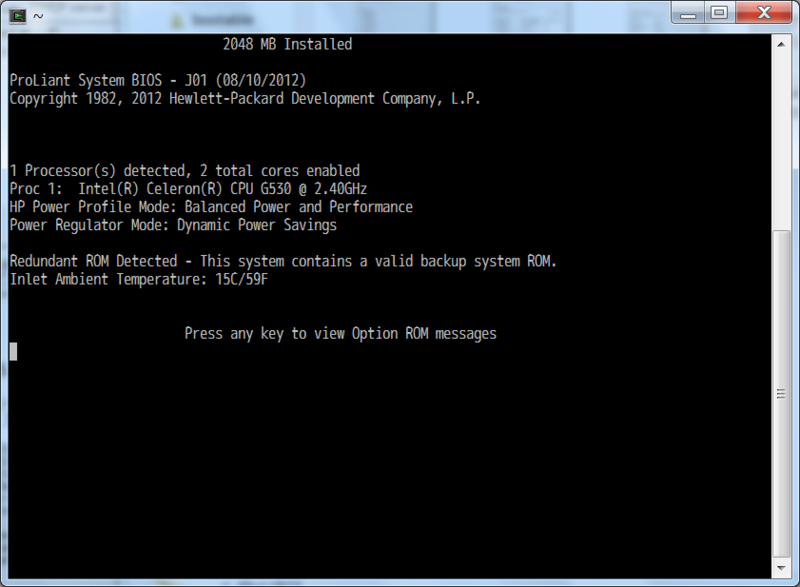This screenshot has width=800, height=587.
Task: Click the 'Proc 1: Intel(R) Celeron(R)' line
Action: tap(188, 189)
